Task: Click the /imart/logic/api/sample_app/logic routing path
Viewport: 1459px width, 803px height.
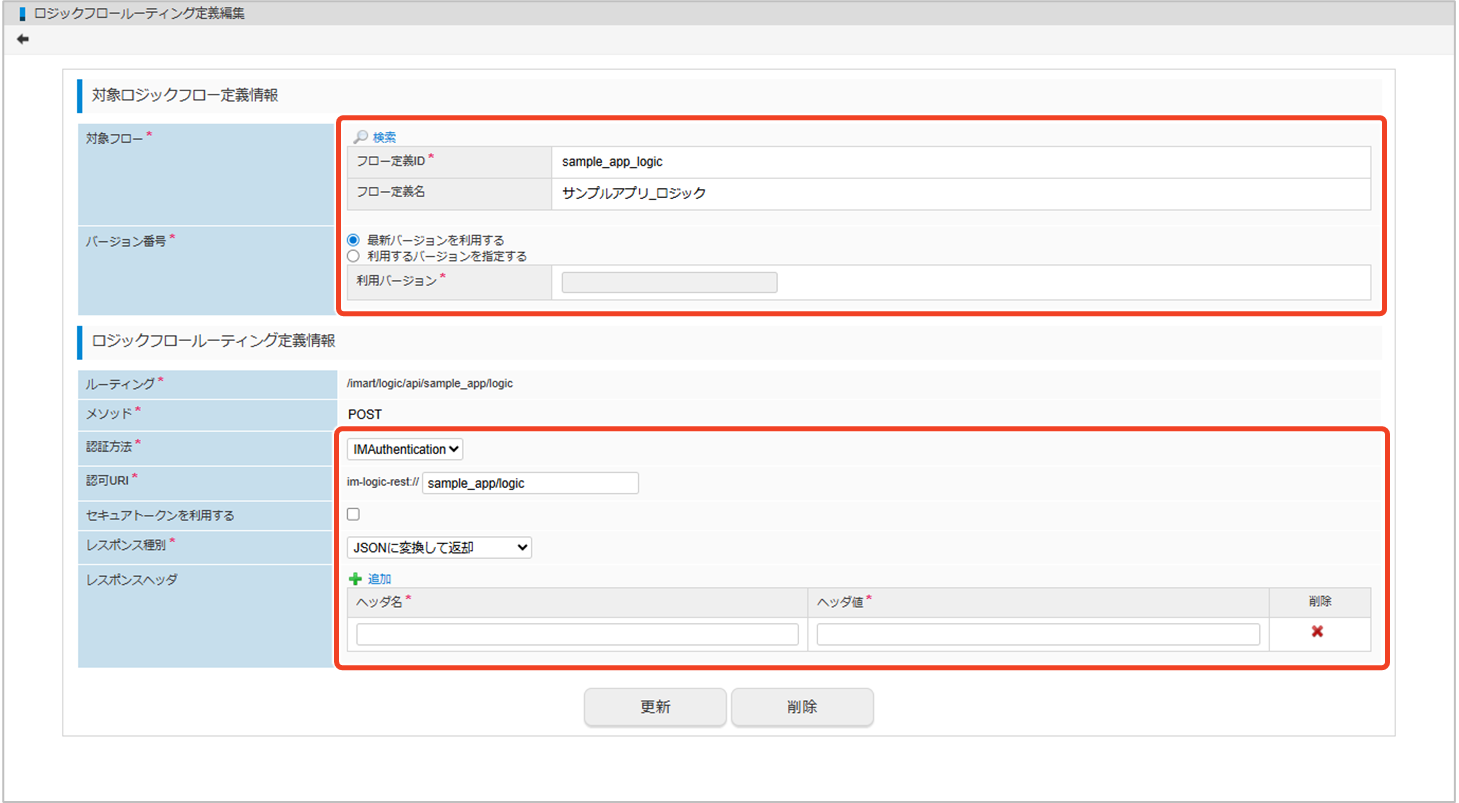Action: pyautogui.click(x=430, y=384)
